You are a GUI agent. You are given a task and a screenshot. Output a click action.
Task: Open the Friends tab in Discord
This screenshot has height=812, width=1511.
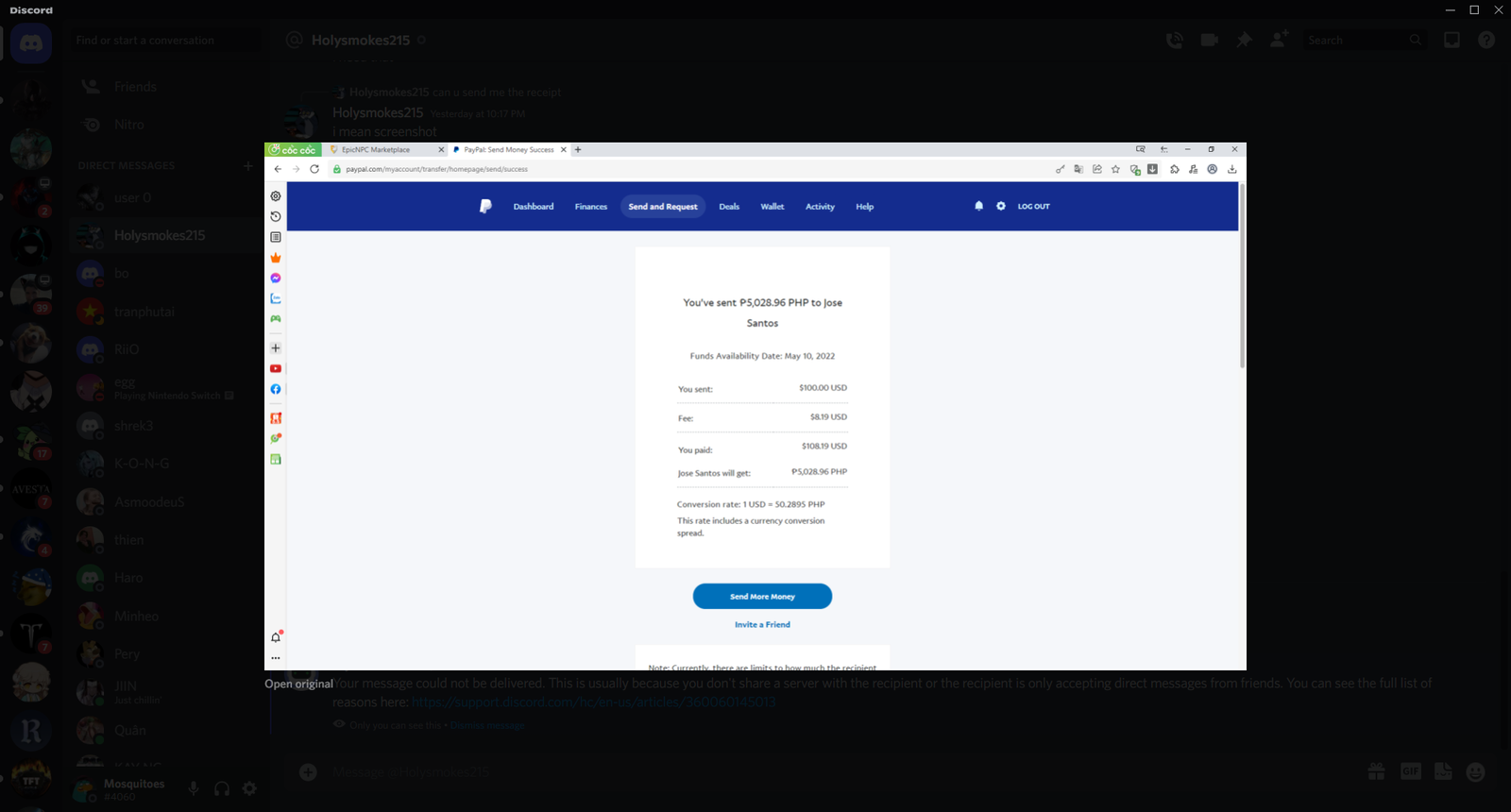click(x=167, y=87)
